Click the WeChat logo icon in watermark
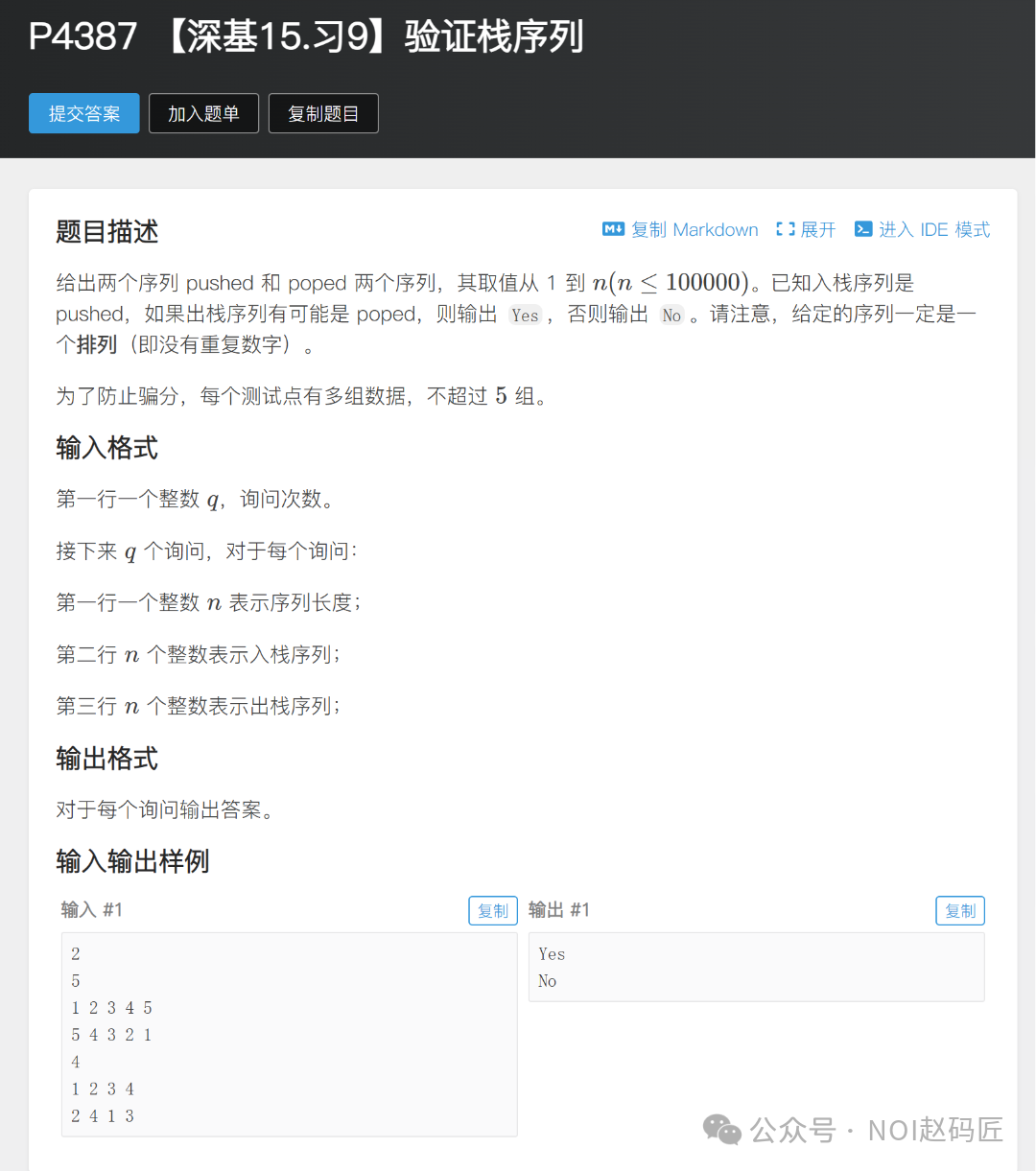The height and width of the screenshot is (1171, 1036). (x=722, y=1130)
